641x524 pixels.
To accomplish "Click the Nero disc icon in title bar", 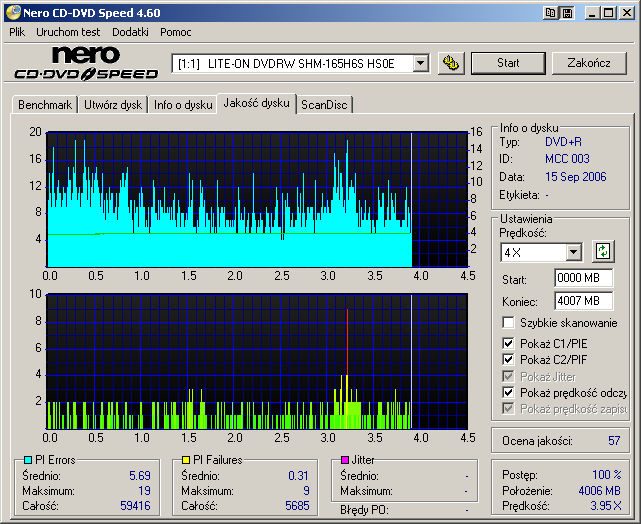I will tap(13, 13).
